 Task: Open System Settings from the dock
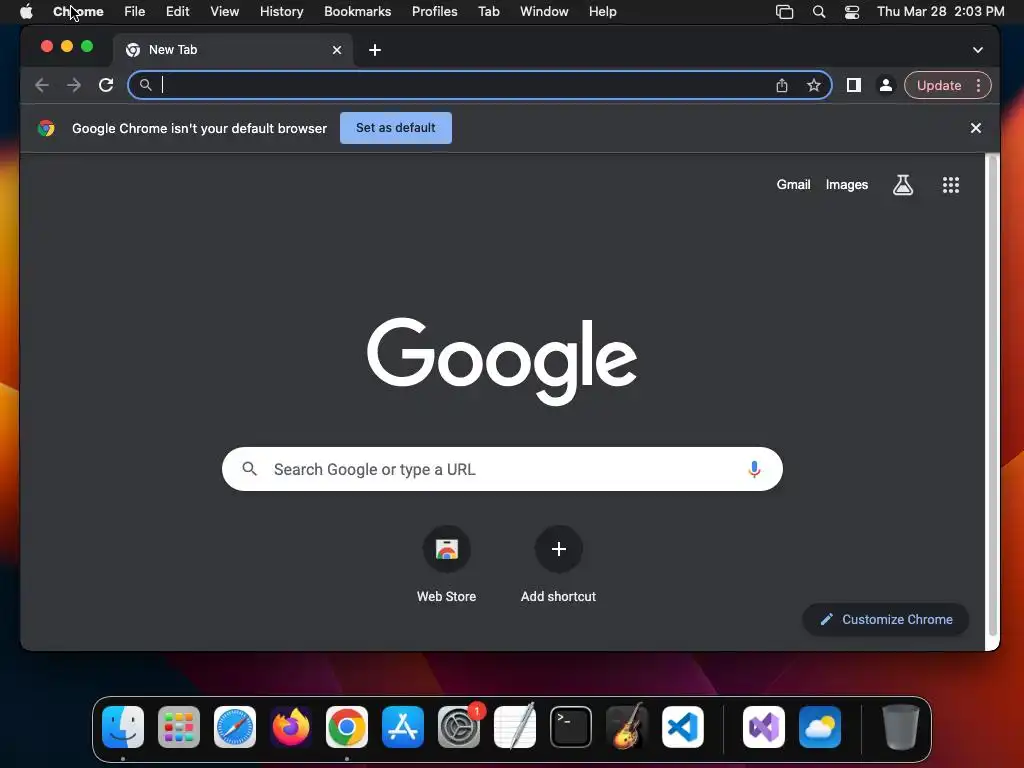459,727
